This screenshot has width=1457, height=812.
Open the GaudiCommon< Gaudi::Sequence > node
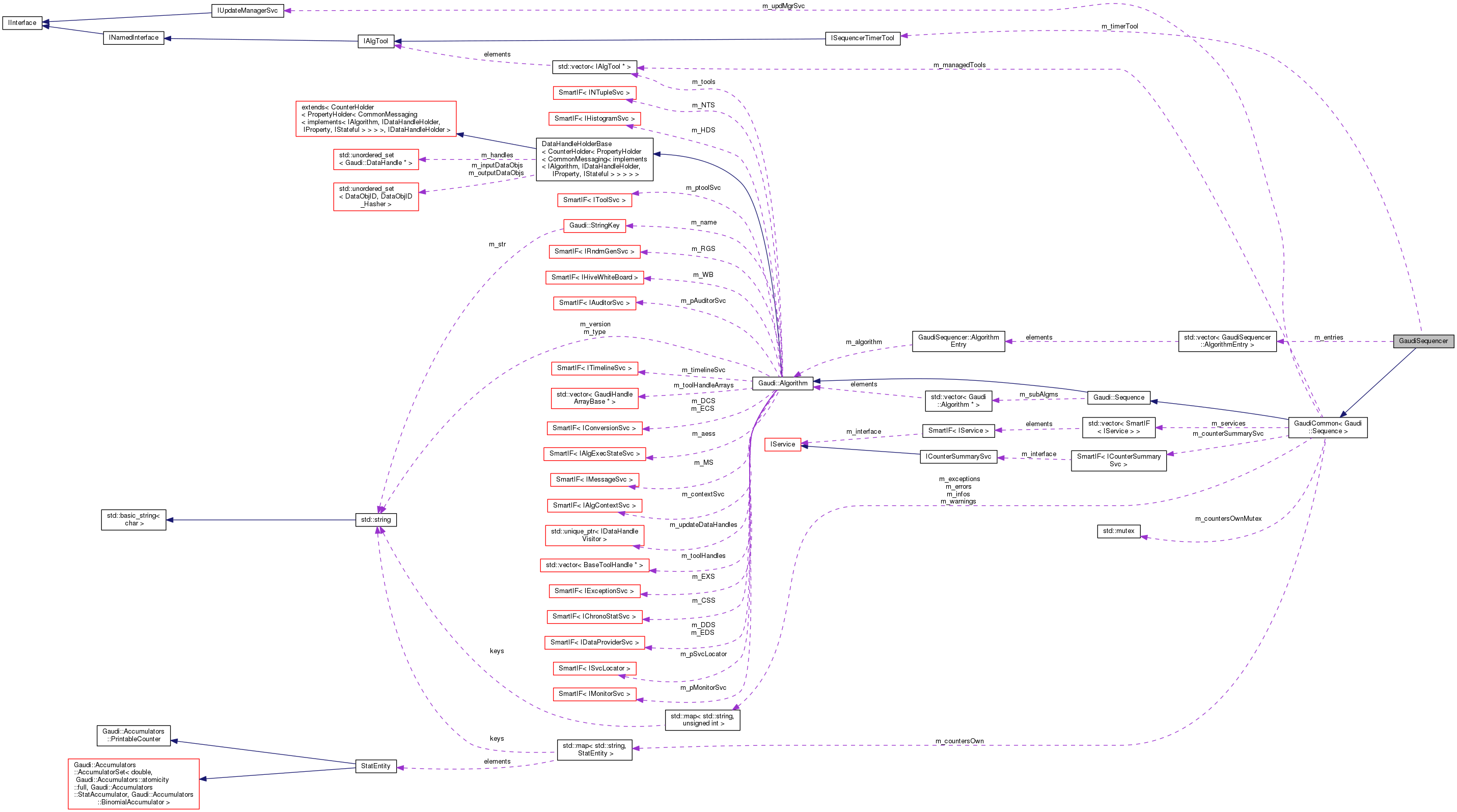click(1328, 428)
